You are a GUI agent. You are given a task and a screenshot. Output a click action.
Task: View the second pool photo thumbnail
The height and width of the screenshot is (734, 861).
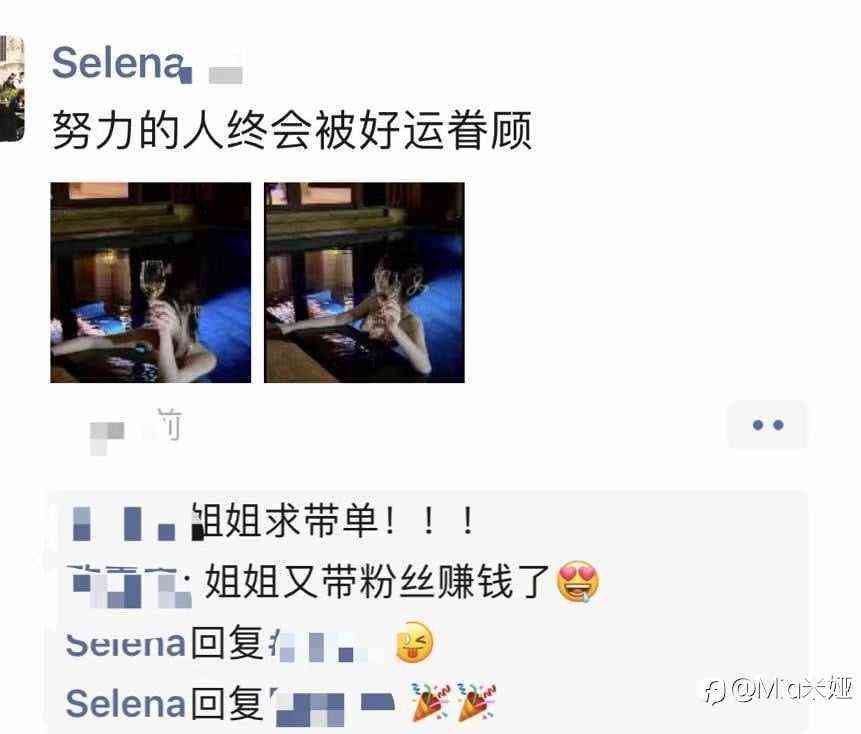click(364, 282)
